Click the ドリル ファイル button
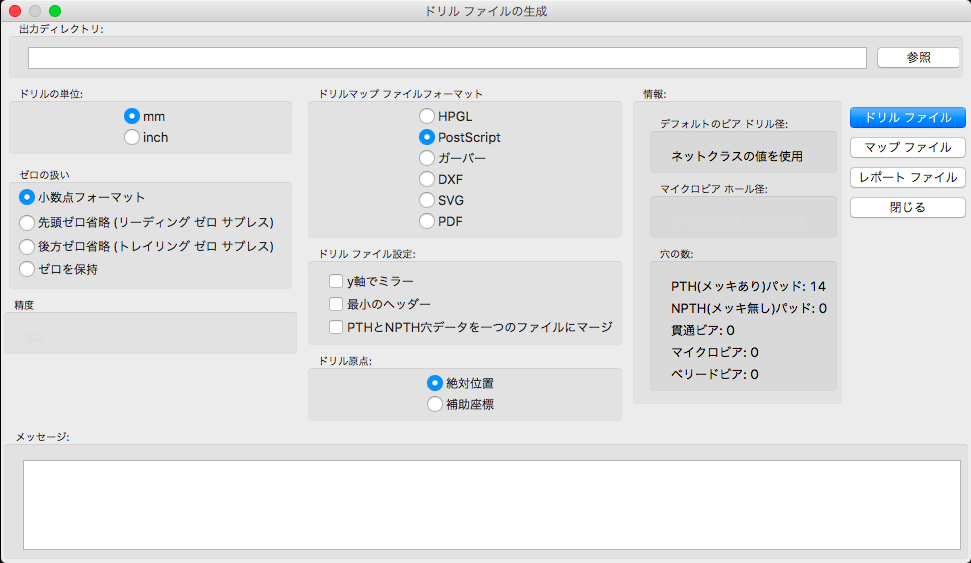The width and height of the screenshot is (971, 563). click(907, 117)
